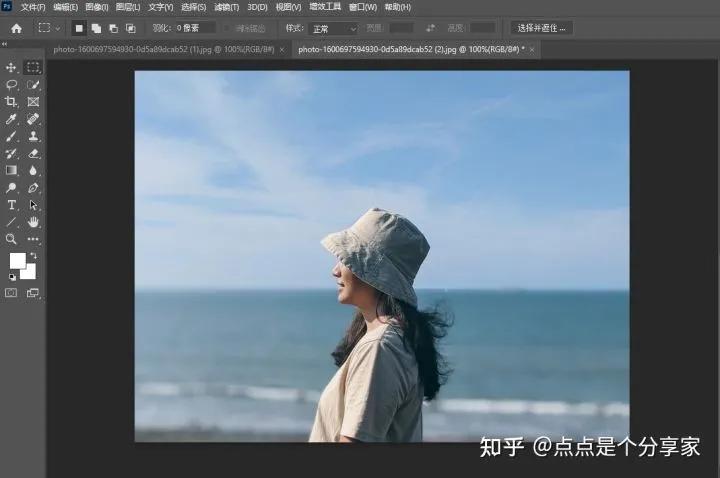Open the 样式 style dropdown

[333, 29]
